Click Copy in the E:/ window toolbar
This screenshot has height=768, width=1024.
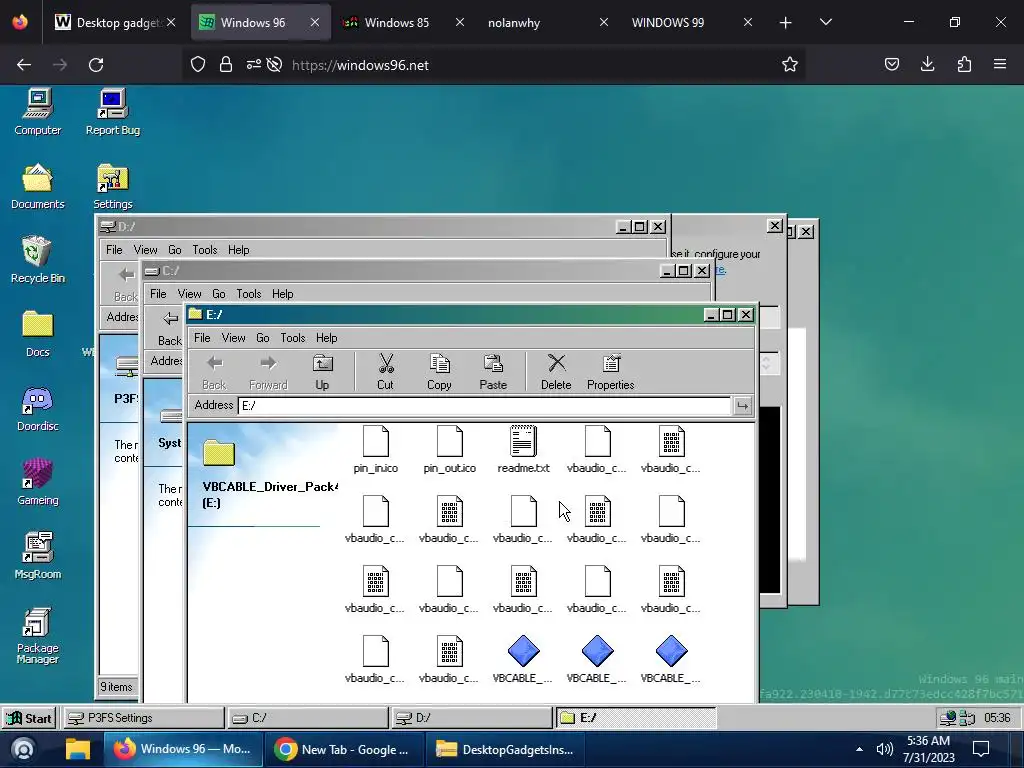pos(439,372)
